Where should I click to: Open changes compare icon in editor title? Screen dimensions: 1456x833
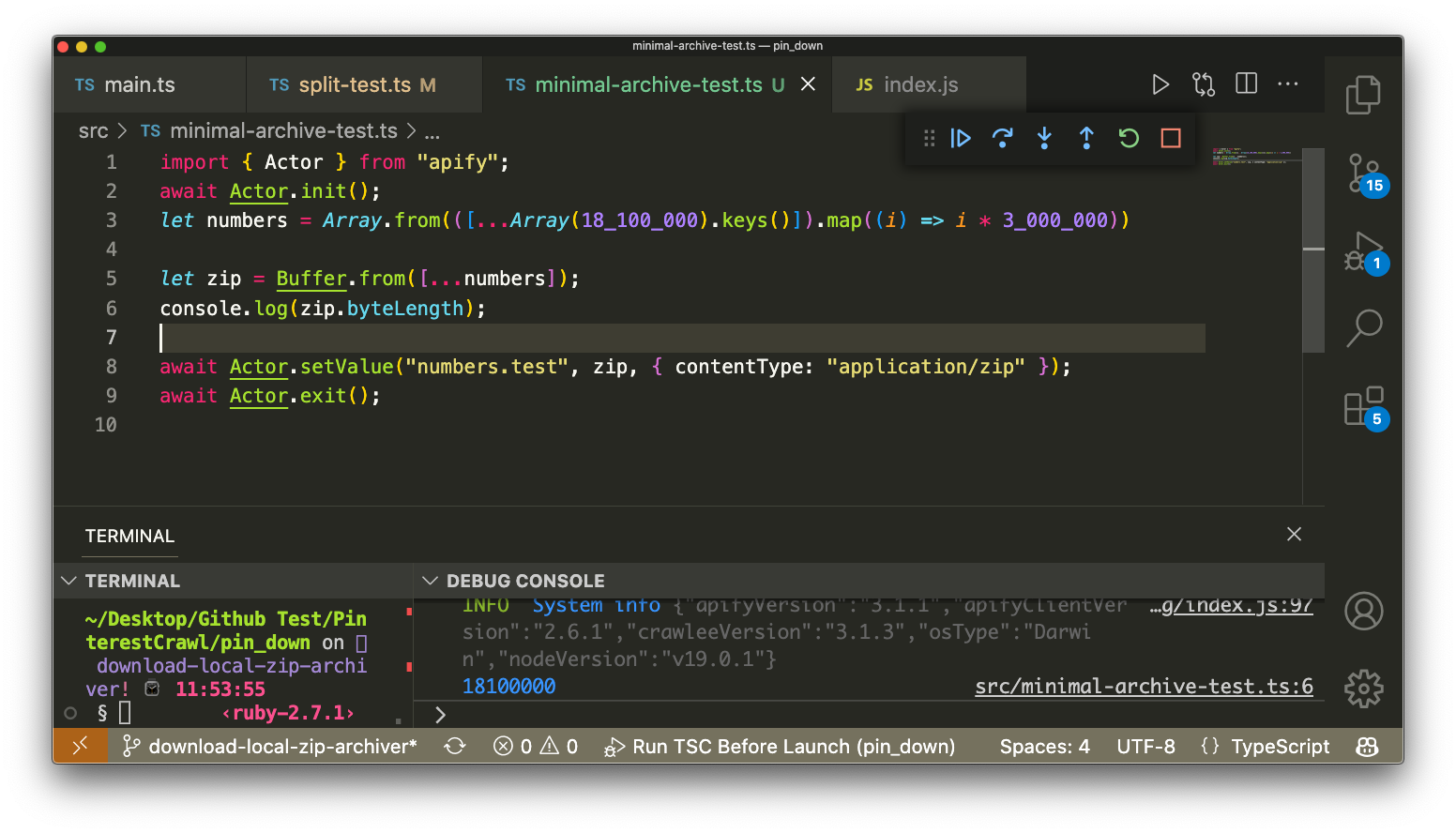point(1204,84)
